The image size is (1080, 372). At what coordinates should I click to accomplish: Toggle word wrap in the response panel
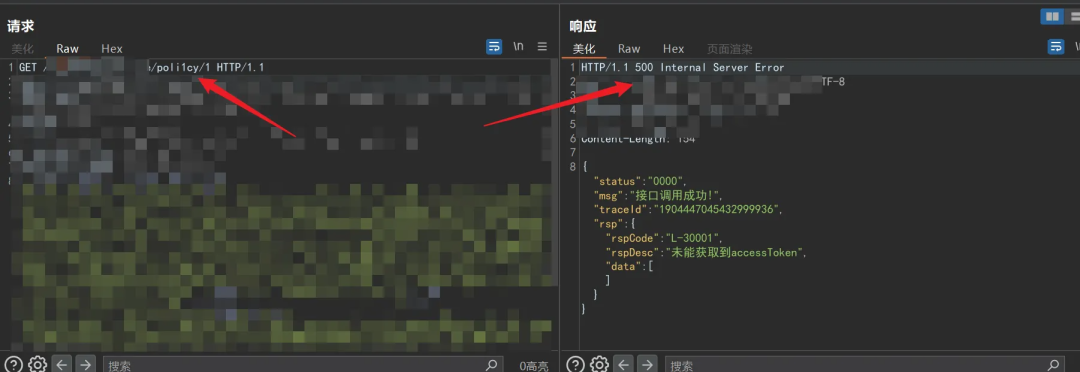[x=1056, y=47]
